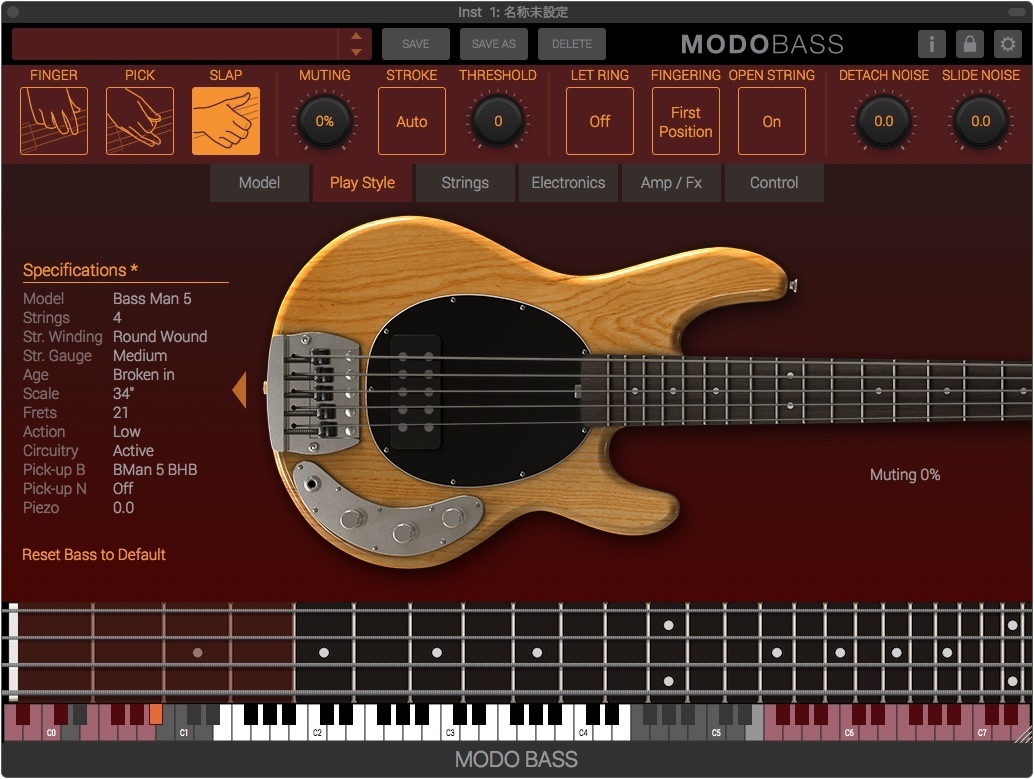This screenshot has width=1034, height=779.
Task: Click the BMan 5 BHB pick-up value
Action: pos(155,470)
